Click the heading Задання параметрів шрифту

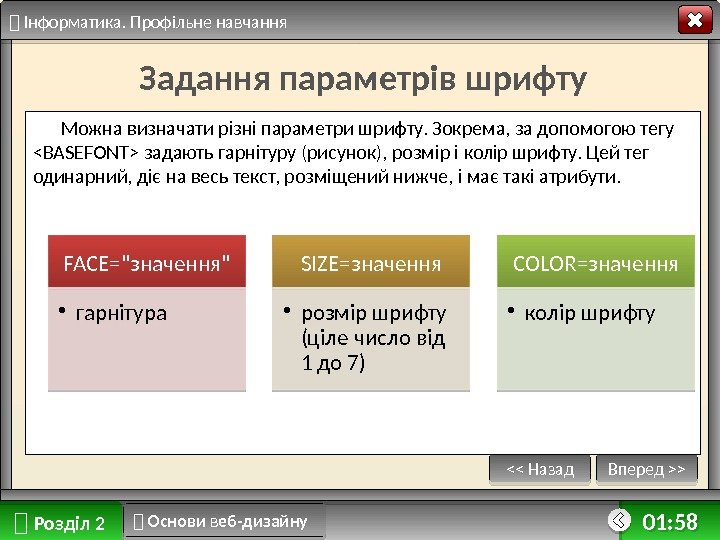363,79
